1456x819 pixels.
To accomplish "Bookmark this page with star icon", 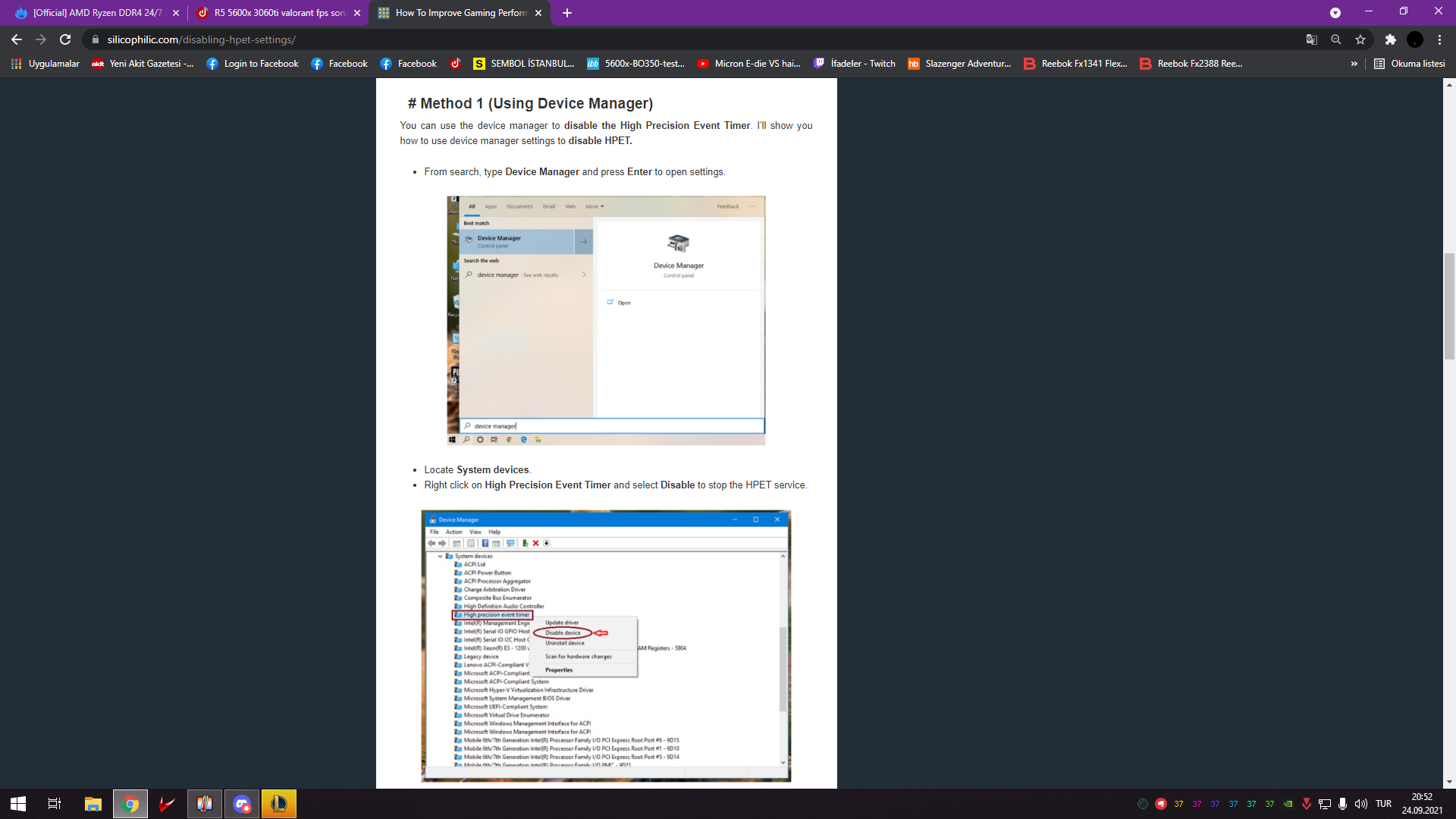I will coord(1360,39).
